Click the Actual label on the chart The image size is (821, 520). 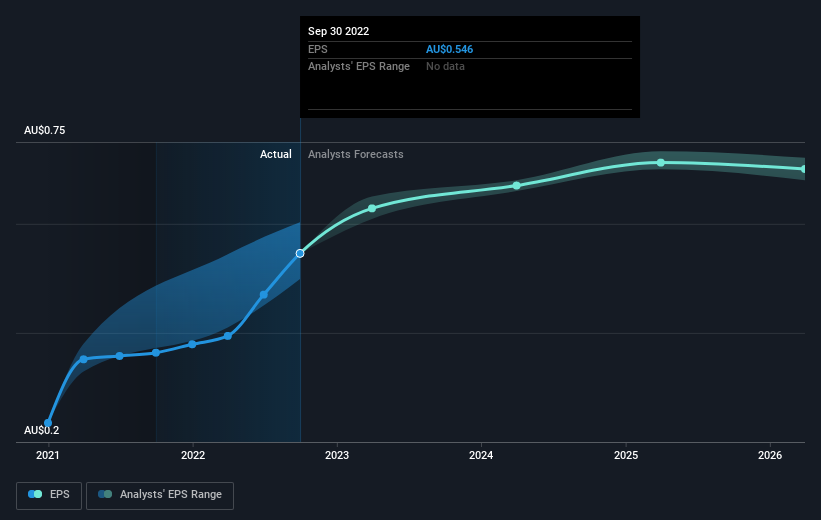276,154
